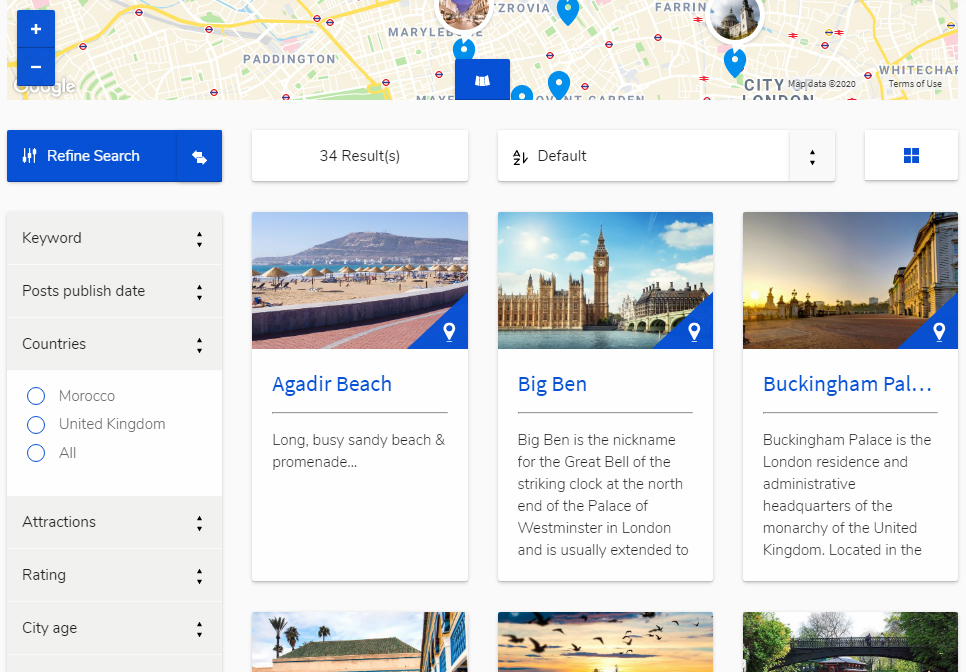
Task: Click the grid layout view icon
Action: pyautogui.click(x=911, y=156)
